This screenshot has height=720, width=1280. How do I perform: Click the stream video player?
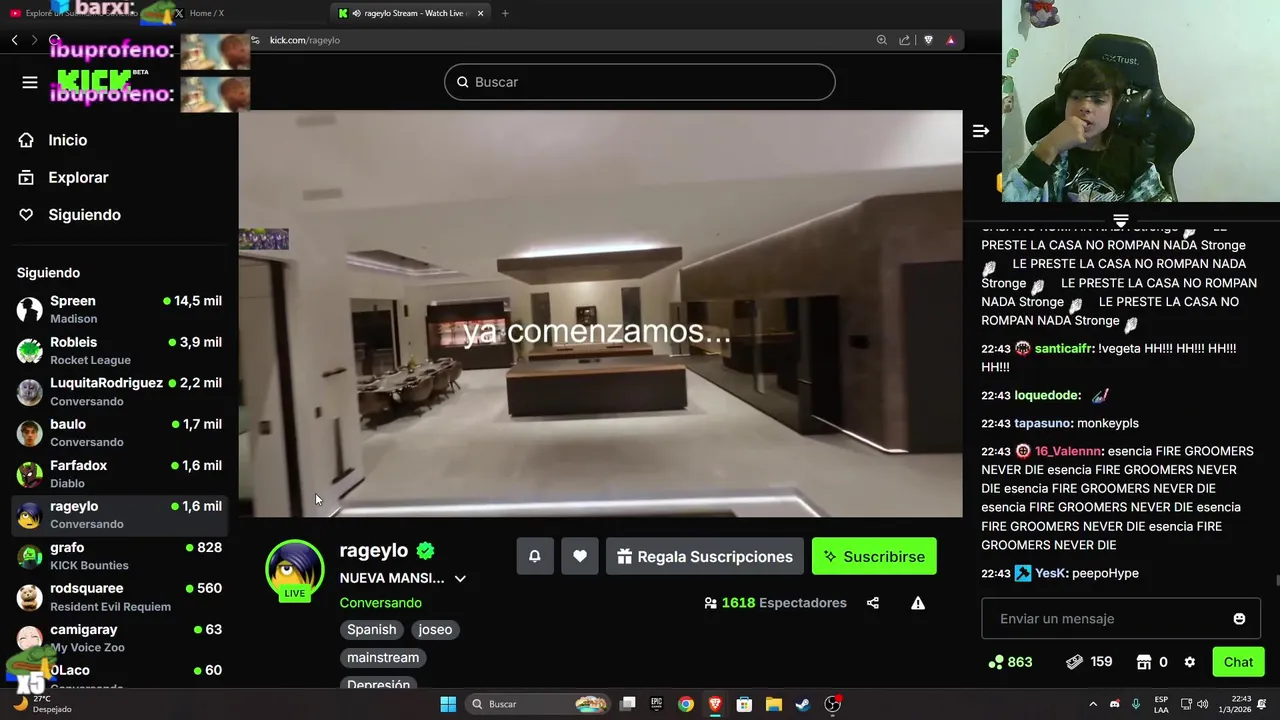click(x=600, y=313)
